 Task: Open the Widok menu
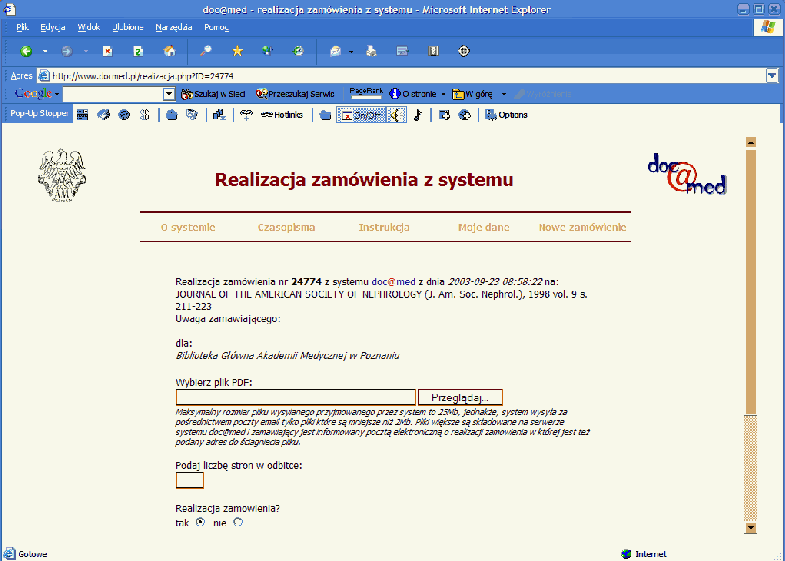pos(87,27)
